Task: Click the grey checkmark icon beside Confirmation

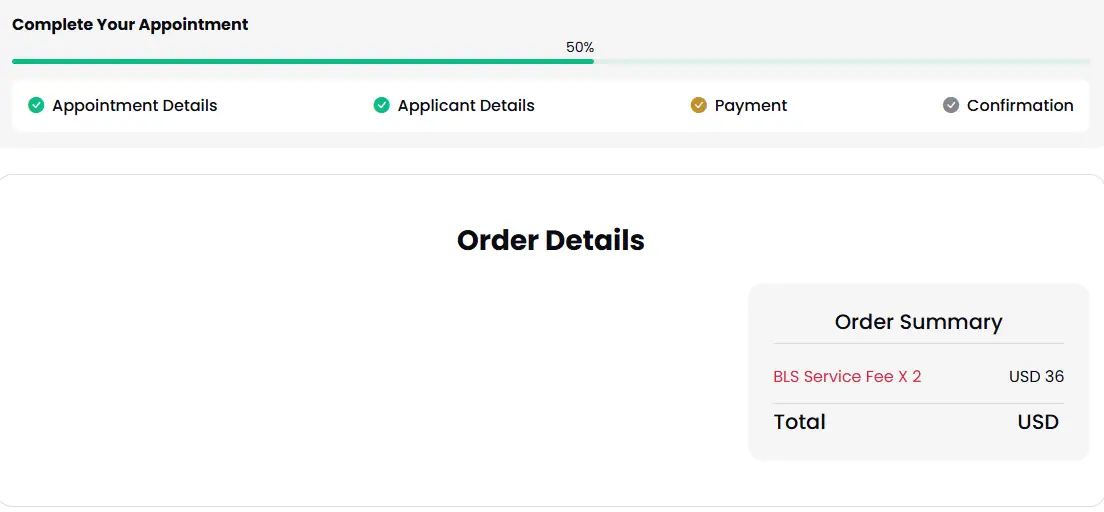Action: tap(951, 106)
